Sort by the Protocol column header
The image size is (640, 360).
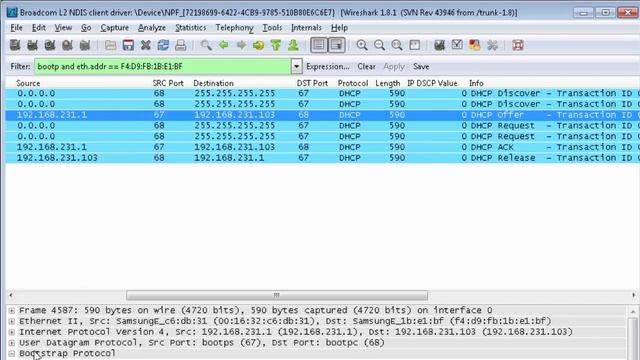coord(353,83)
